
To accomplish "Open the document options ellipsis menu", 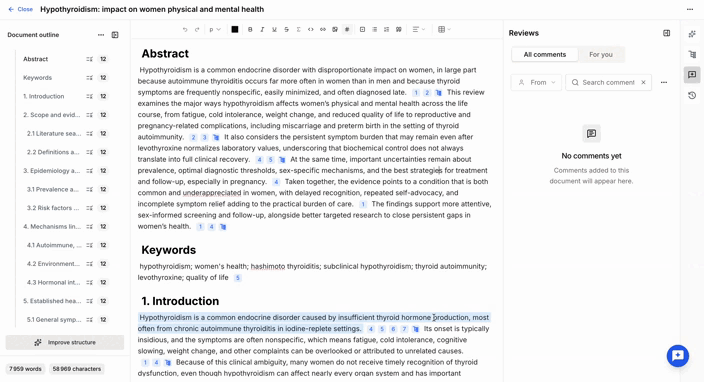I will [x=690, y=9].
